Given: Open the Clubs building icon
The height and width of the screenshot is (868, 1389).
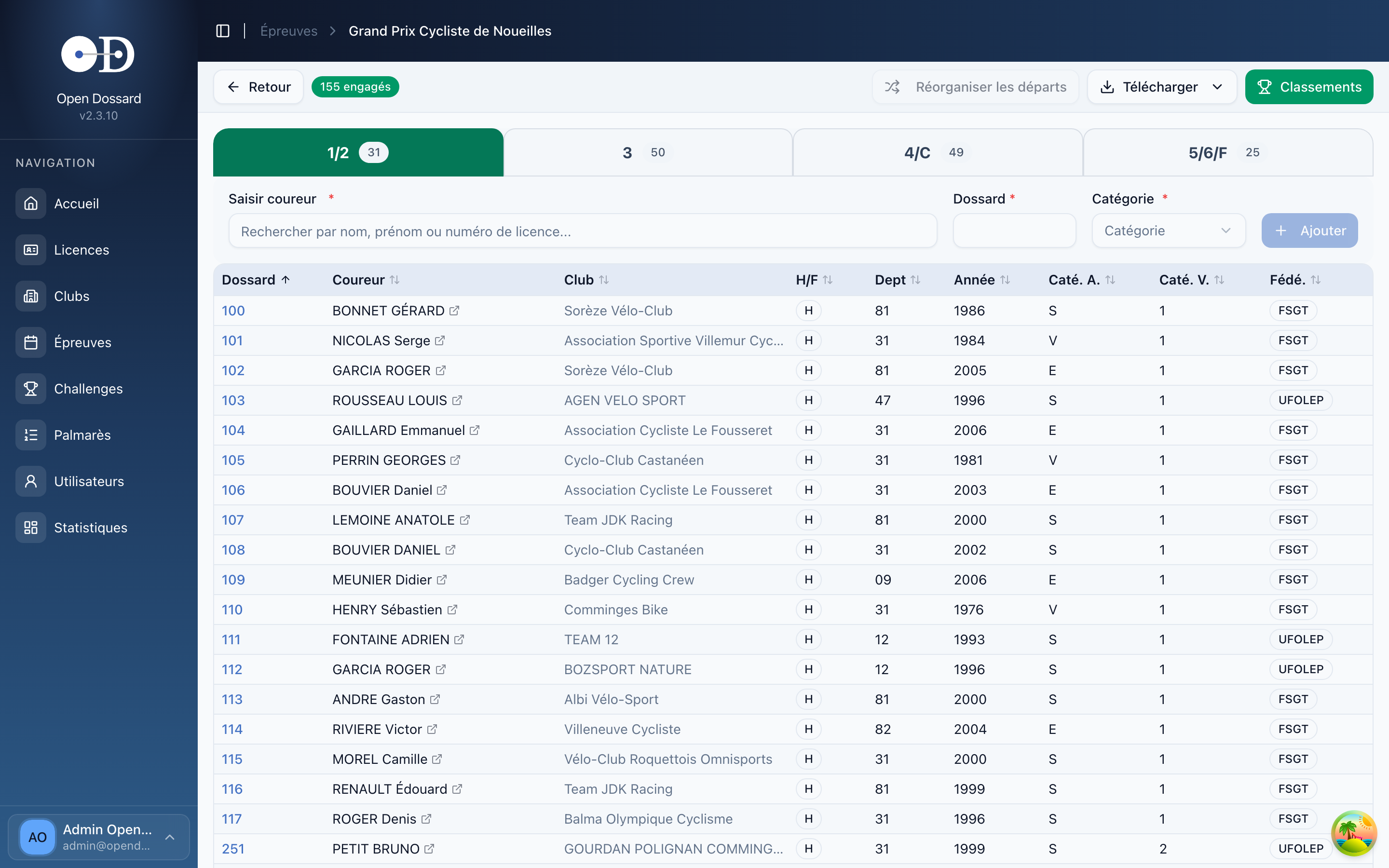Looking at the screenshot, I should pos(31,296).
